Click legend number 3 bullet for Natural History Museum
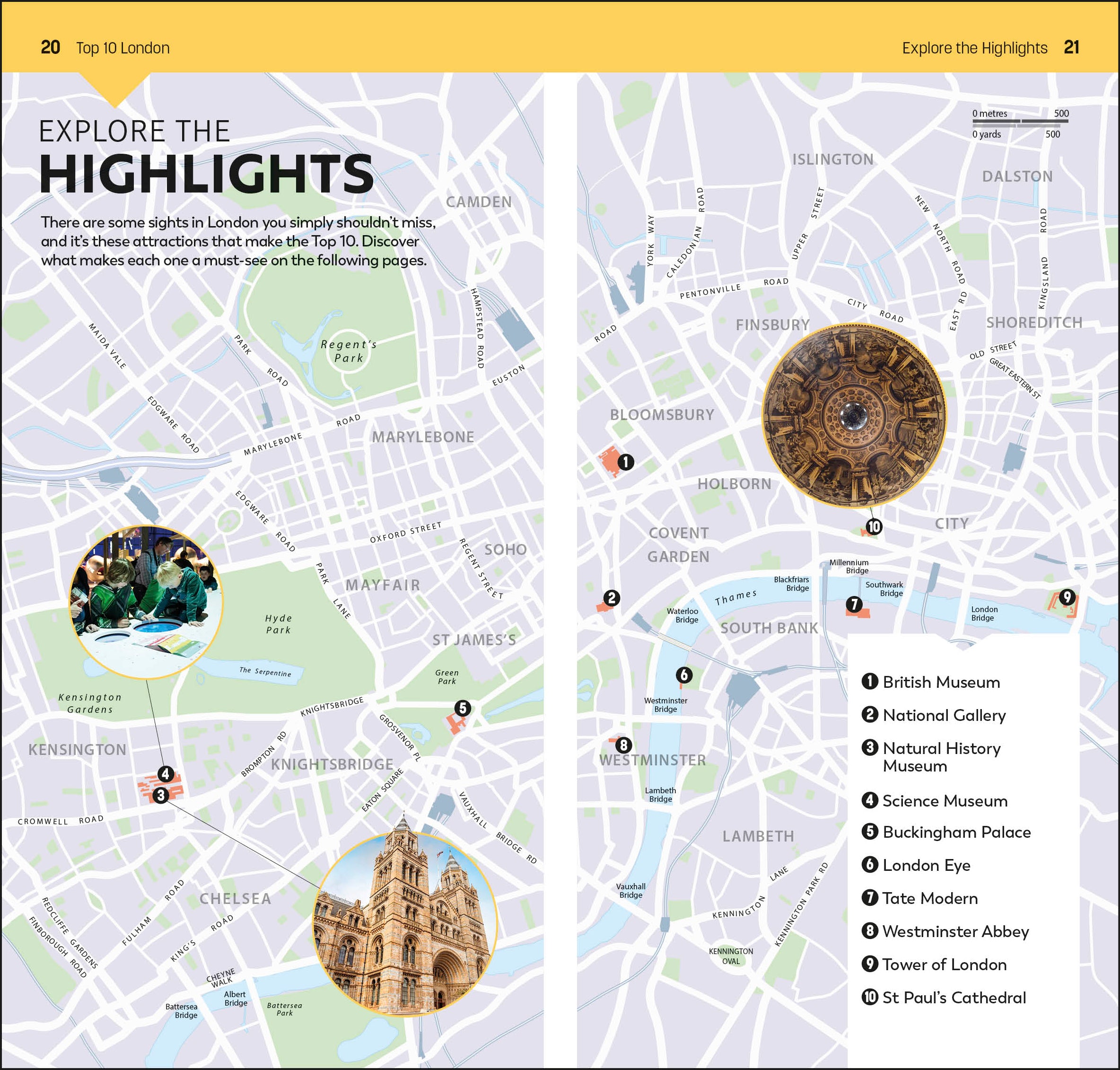1120x1070 pixels. pyautogui.click(x=870, y=747)
